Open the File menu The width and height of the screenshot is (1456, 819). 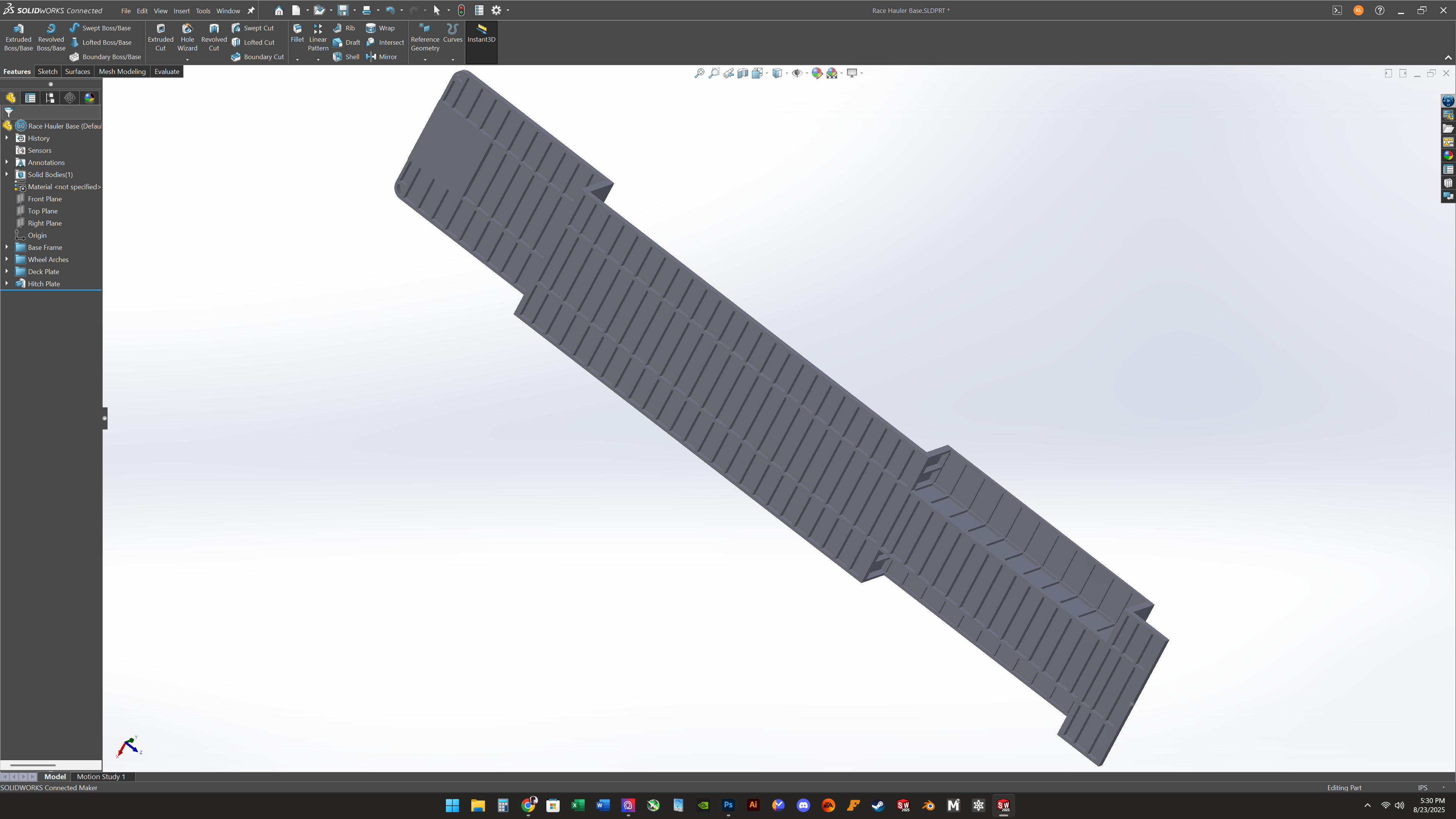pyautogui.click(x=126, y=11)
